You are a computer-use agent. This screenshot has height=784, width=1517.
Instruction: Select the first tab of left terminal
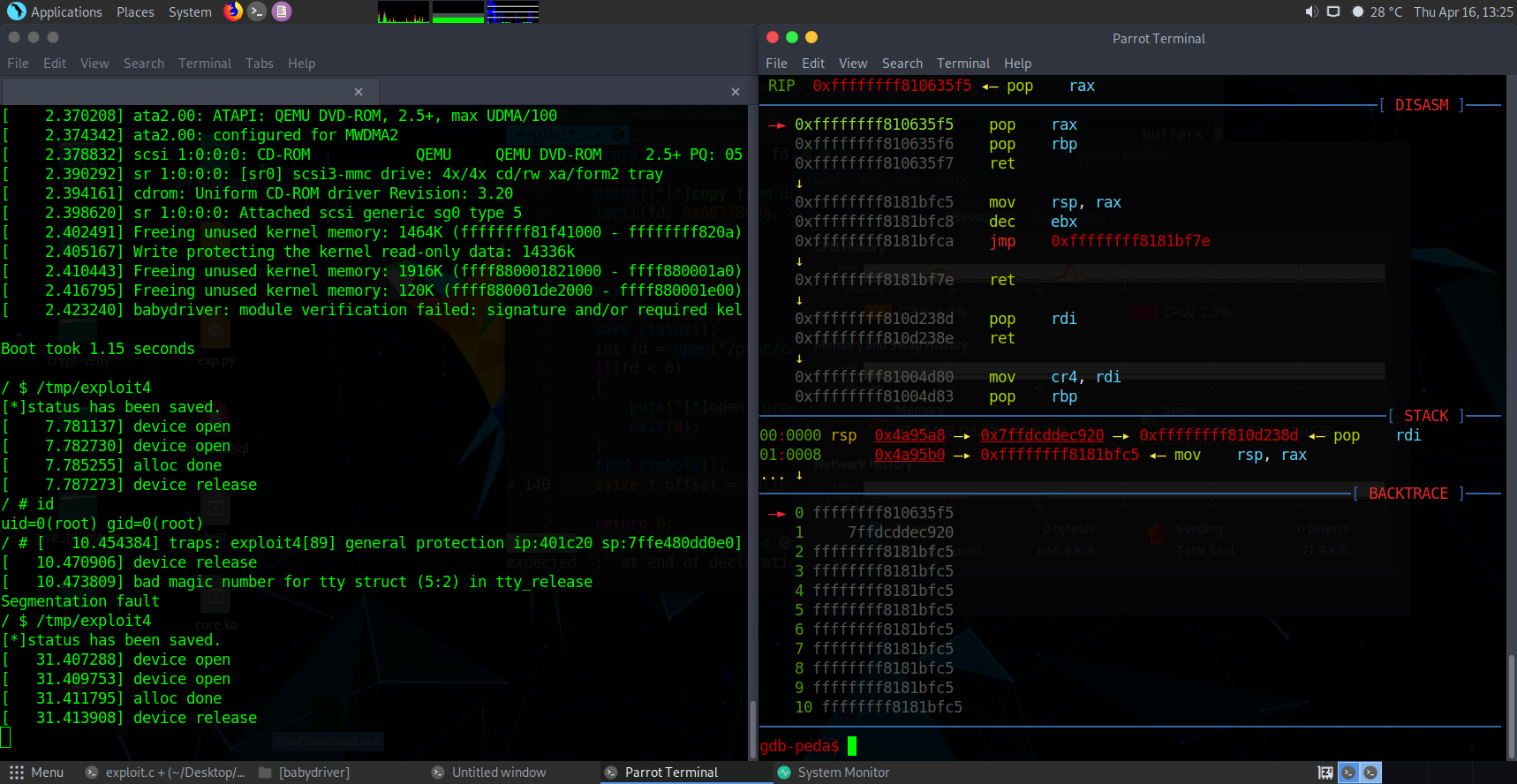click(x=190, y=92)
